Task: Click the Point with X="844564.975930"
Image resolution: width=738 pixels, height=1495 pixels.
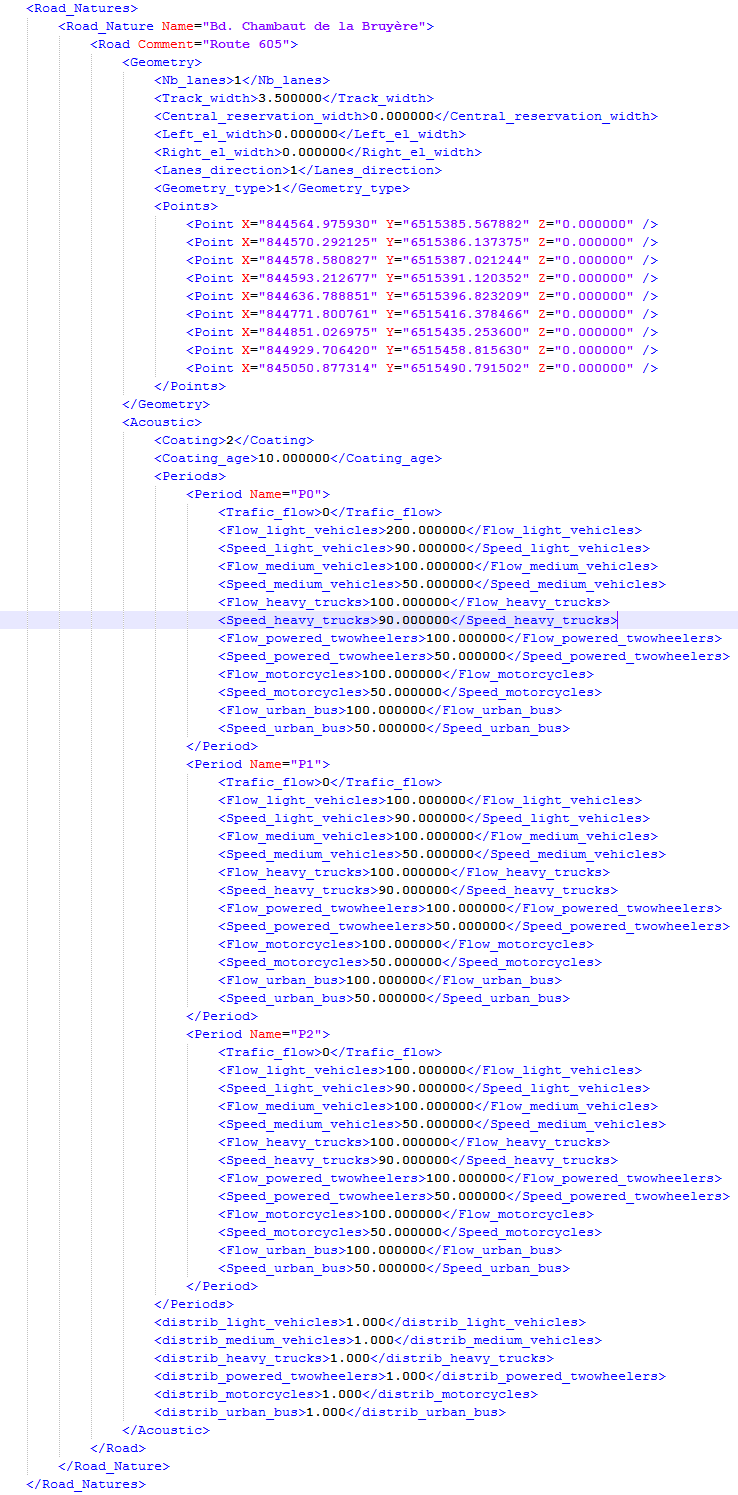Action: pyautogui.click(x=422, y=224)
